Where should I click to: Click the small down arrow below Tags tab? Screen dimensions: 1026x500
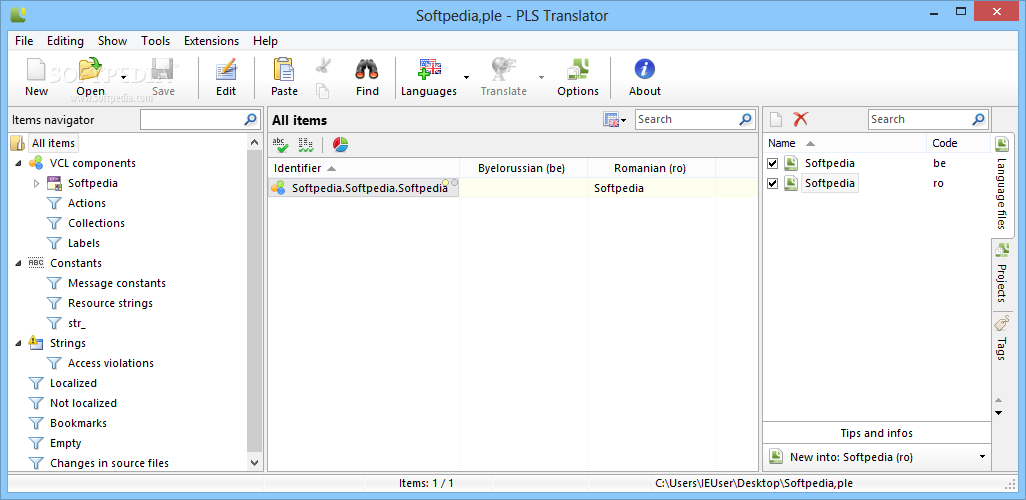998,413
